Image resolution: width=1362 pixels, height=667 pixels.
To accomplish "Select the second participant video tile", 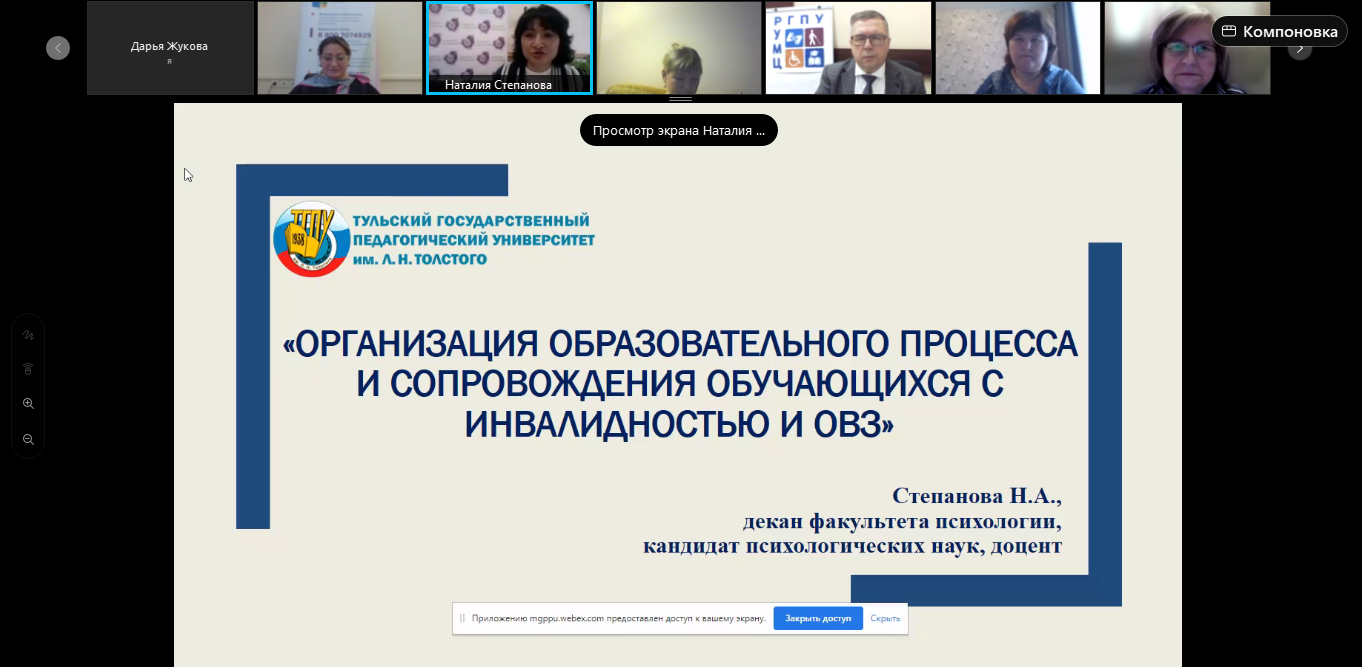I will pyautogui.click(x=339, y=48).
